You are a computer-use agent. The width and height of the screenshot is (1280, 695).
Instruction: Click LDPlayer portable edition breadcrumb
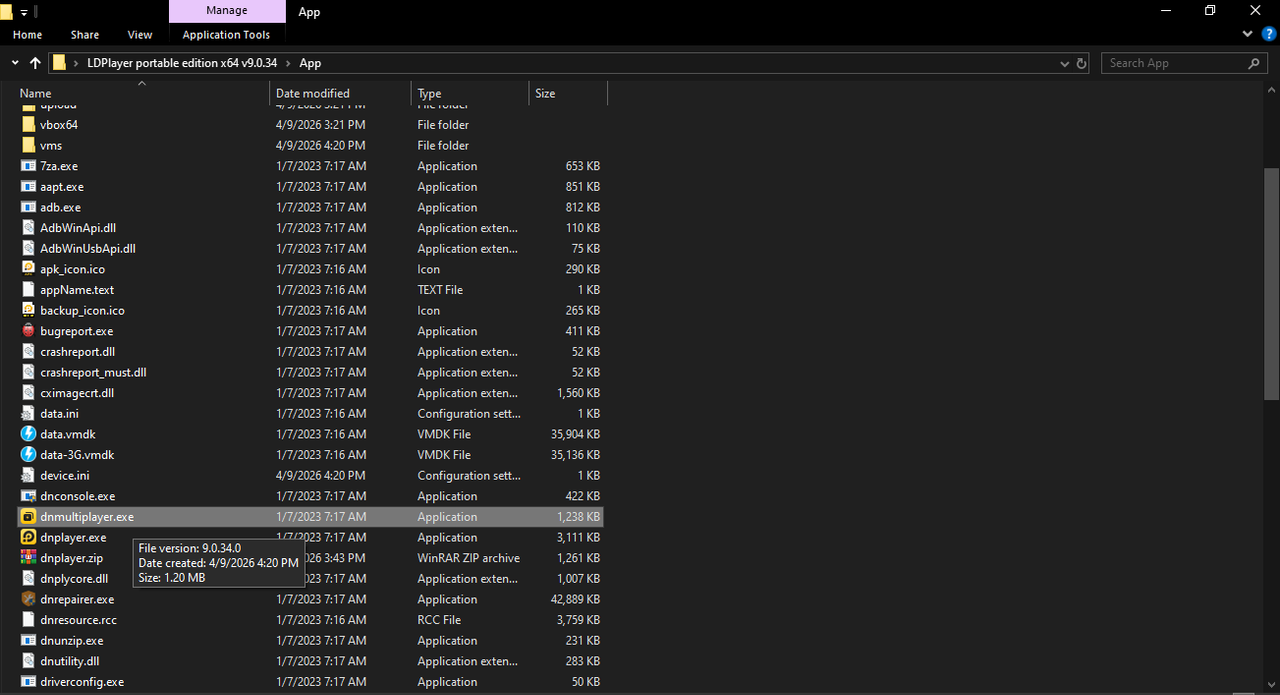[x=182, y=63]
